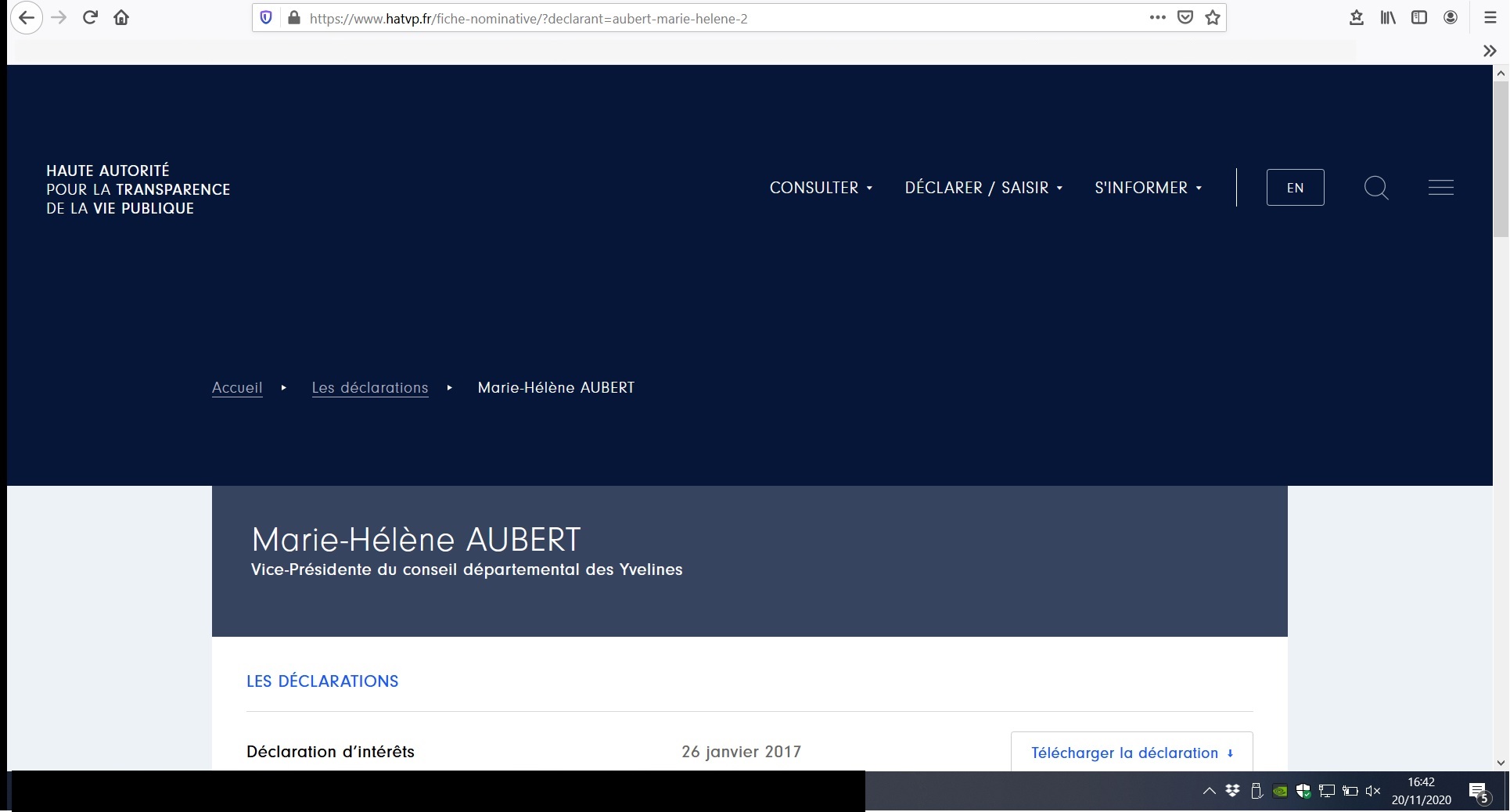Follow the Les déclarations breadcrumb link
Screen dimensions: 1510x812
[x=370, y=388]
